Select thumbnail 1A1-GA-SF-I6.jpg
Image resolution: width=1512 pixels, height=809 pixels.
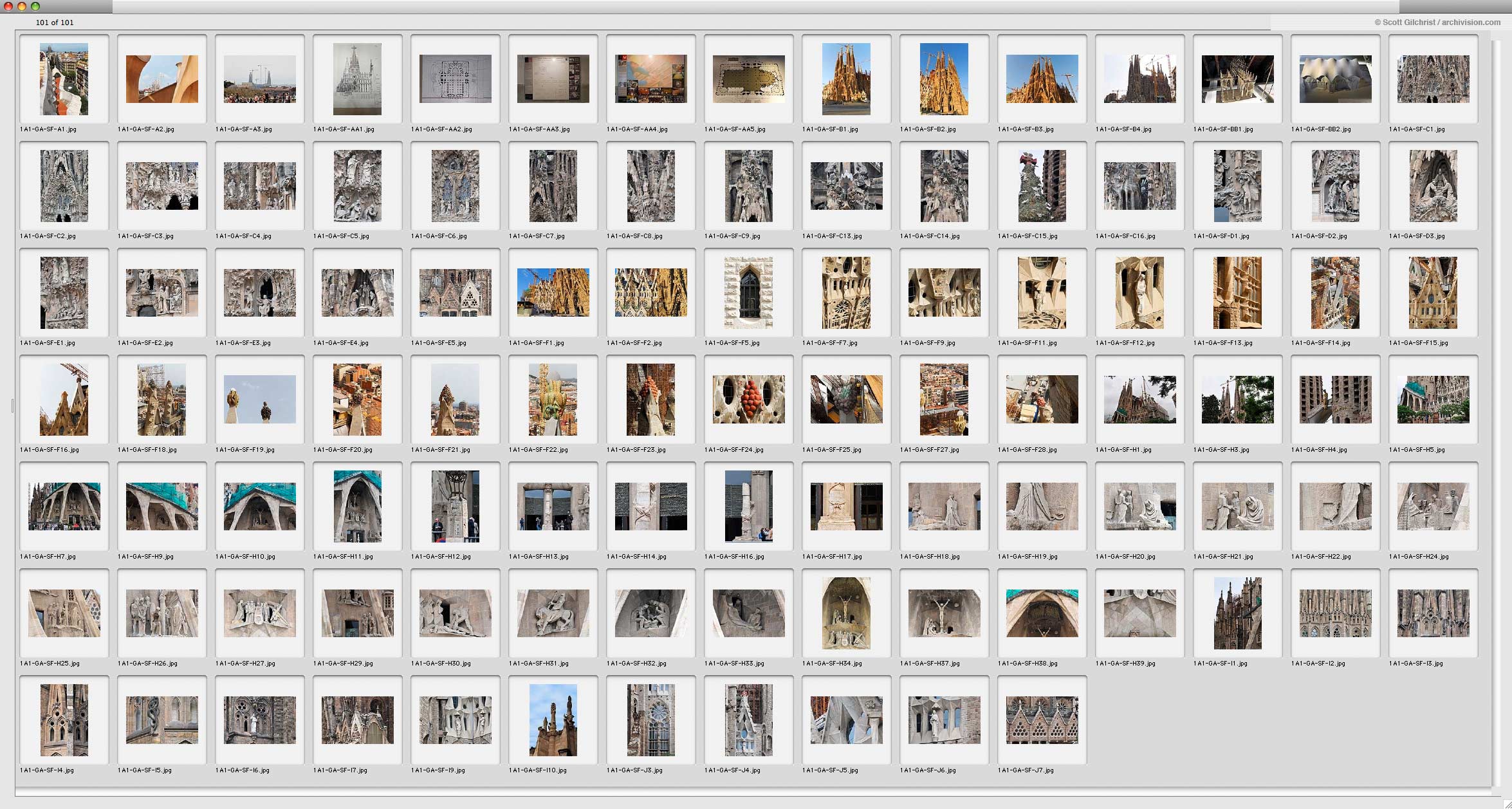259,720
